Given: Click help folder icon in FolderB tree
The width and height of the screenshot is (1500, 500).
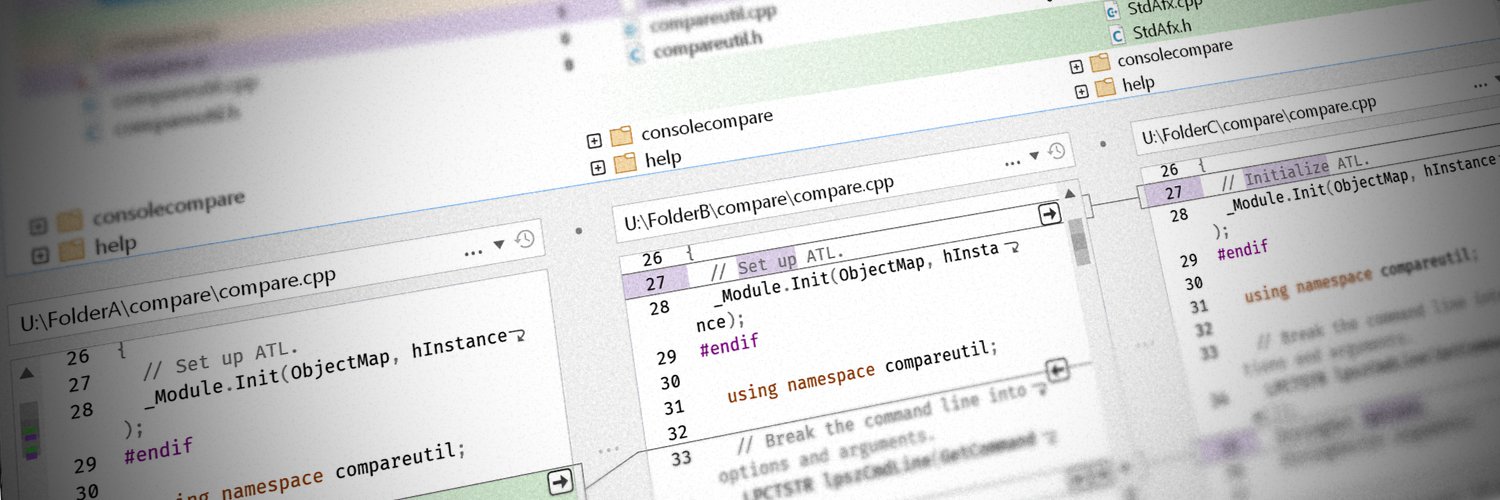Looking at the screenshot, I should click(x=624, y=164).
